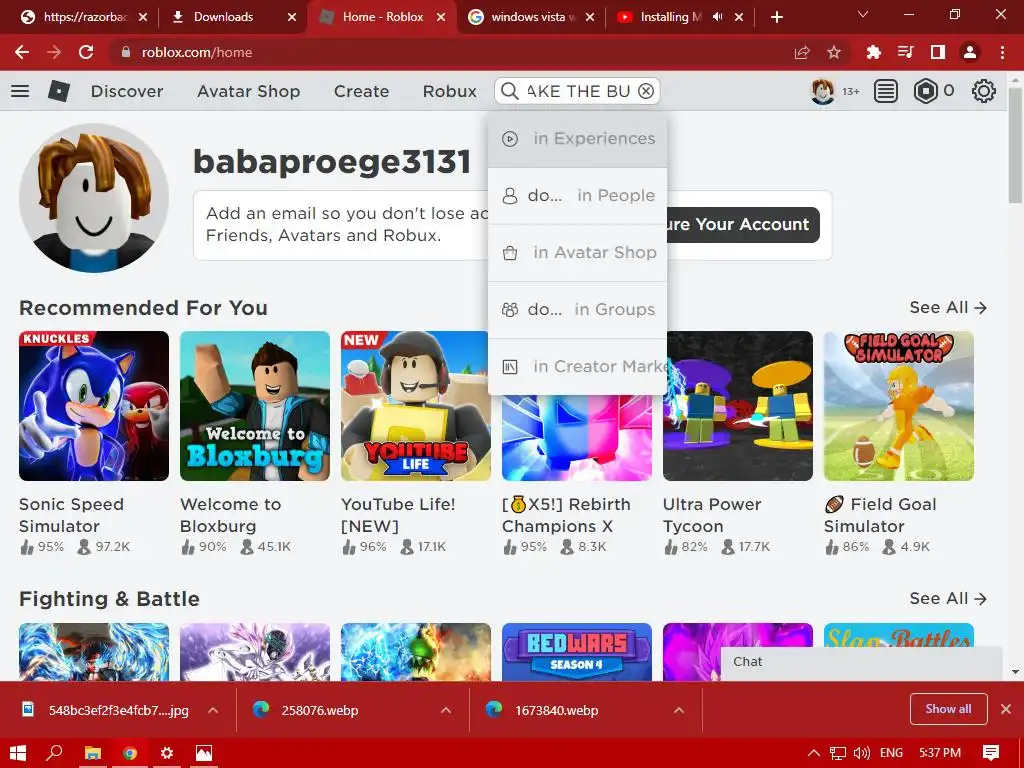Viewport: 1024px width, 768px height.
Task: Open YouTube Life game thumbnail
Action: click(x=415, y=406)
